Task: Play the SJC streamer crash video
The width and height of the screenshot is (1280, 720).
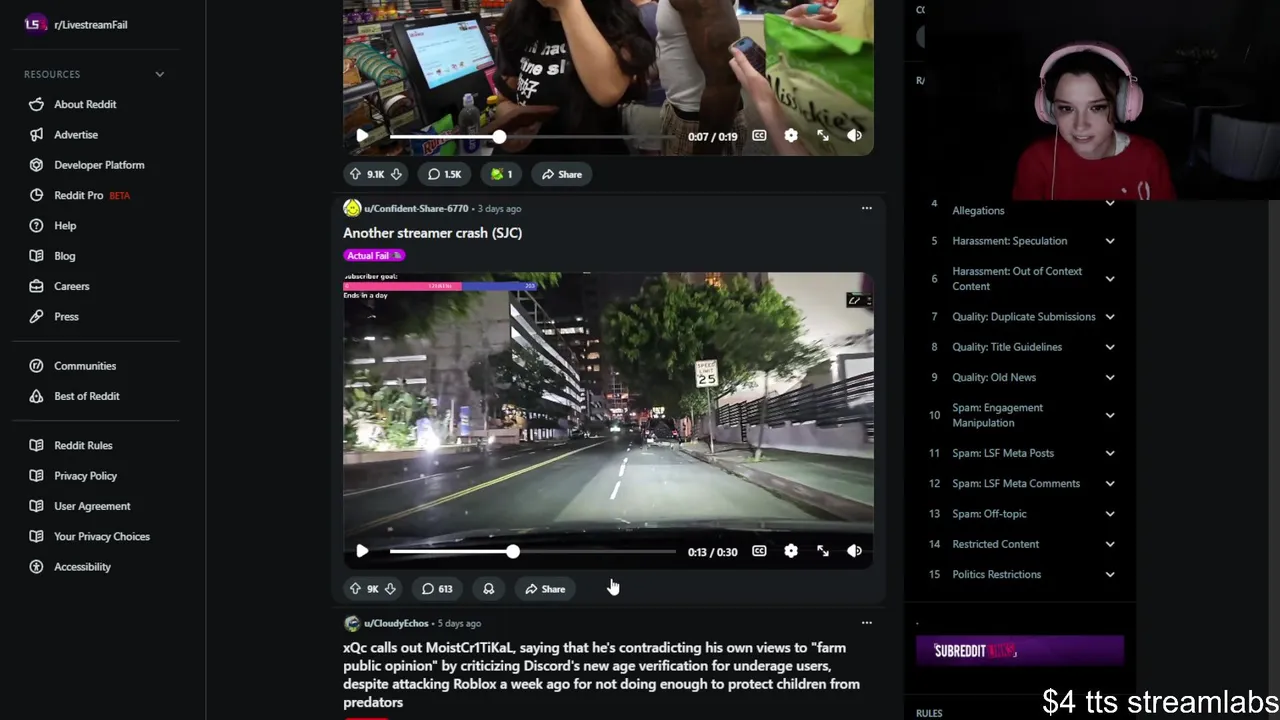Action: (362, 551)
